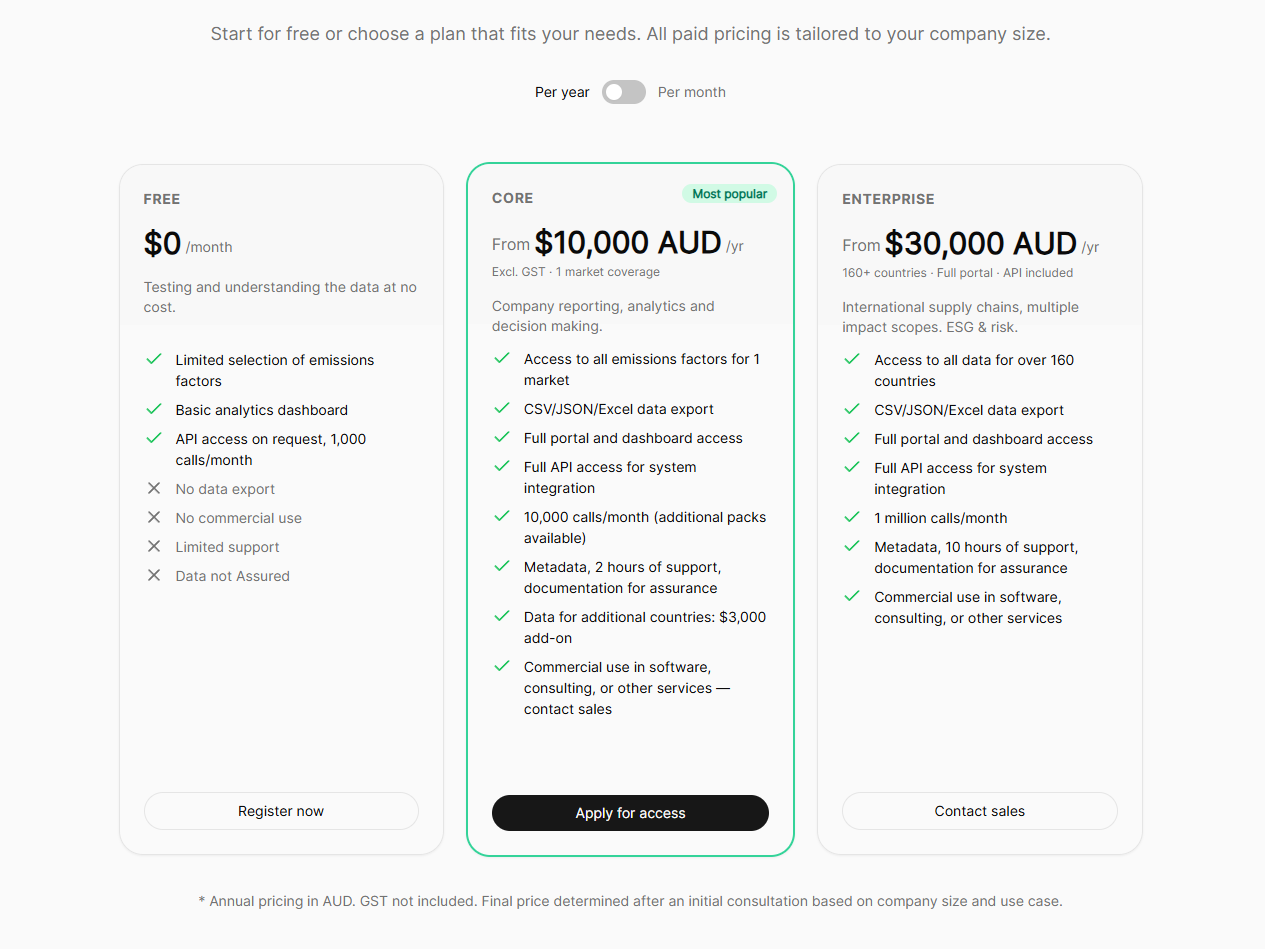Click the checkmark next to 10,000 calls/month
The width and height of the screenshot is (1265, 949).
[502, 516]
